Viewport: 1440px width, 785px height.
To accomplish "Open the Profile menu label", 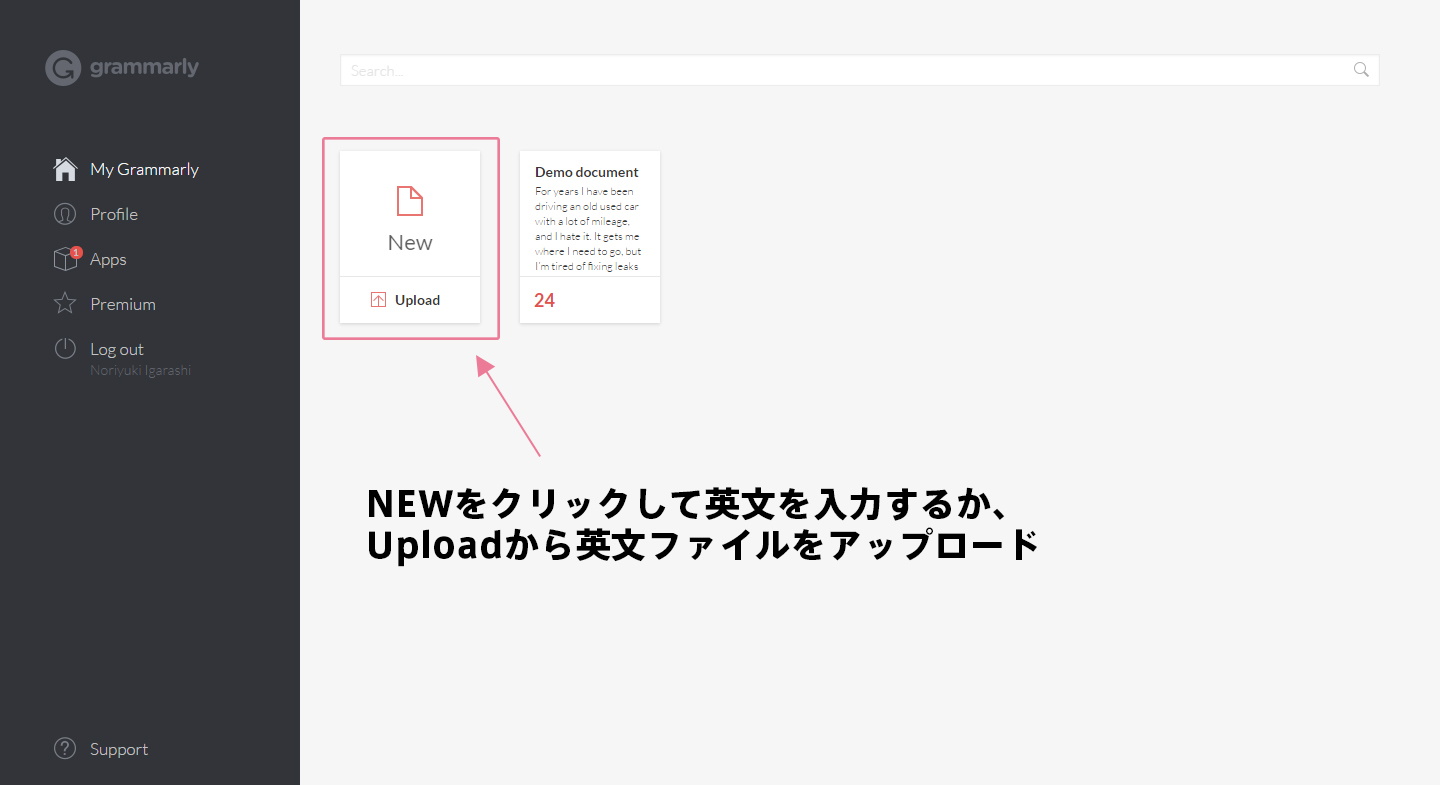I will pyautogui.click(x=114, y=214).
